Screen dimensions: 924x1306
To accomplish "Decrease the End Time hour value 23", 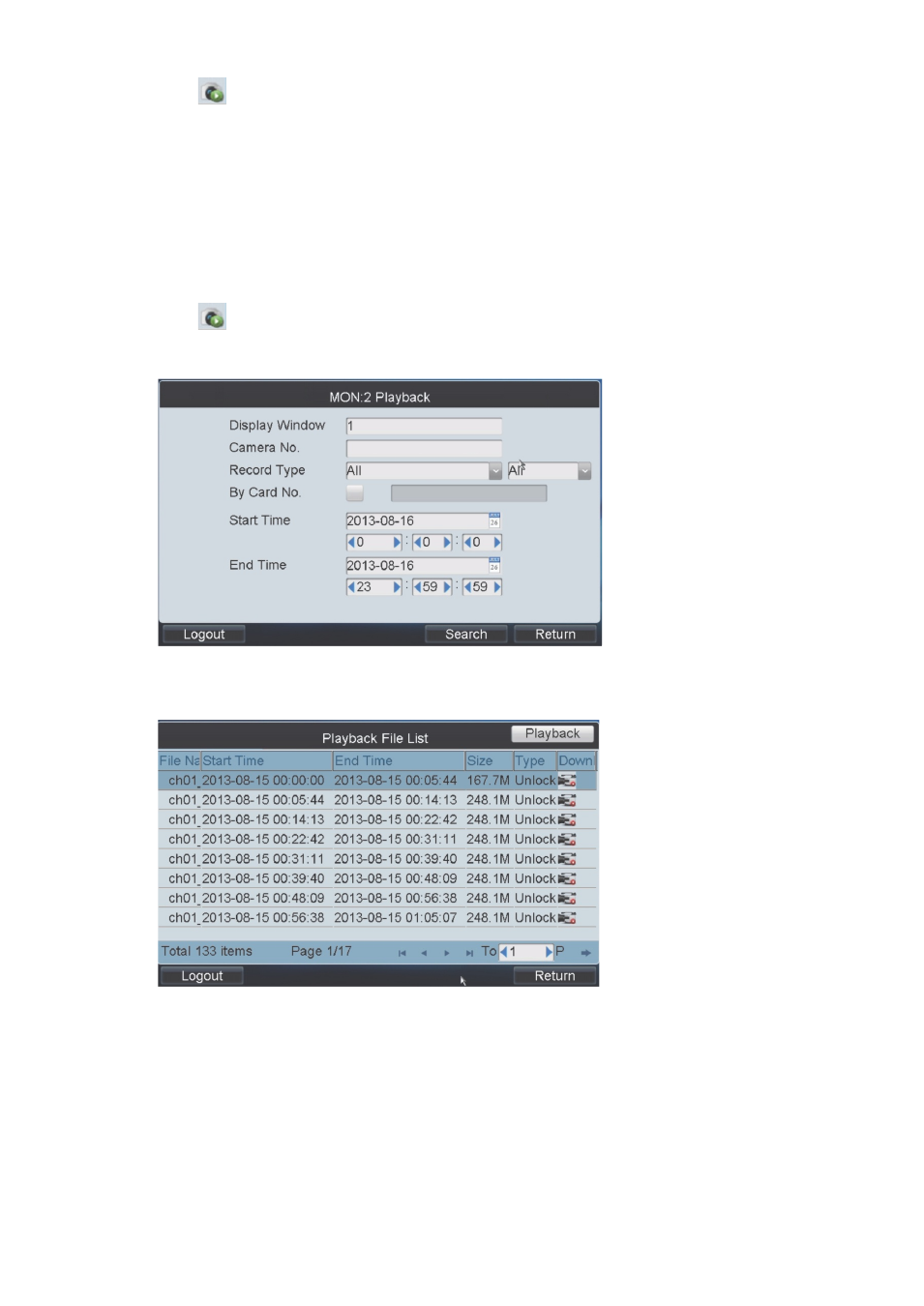I will click(351, 587).
